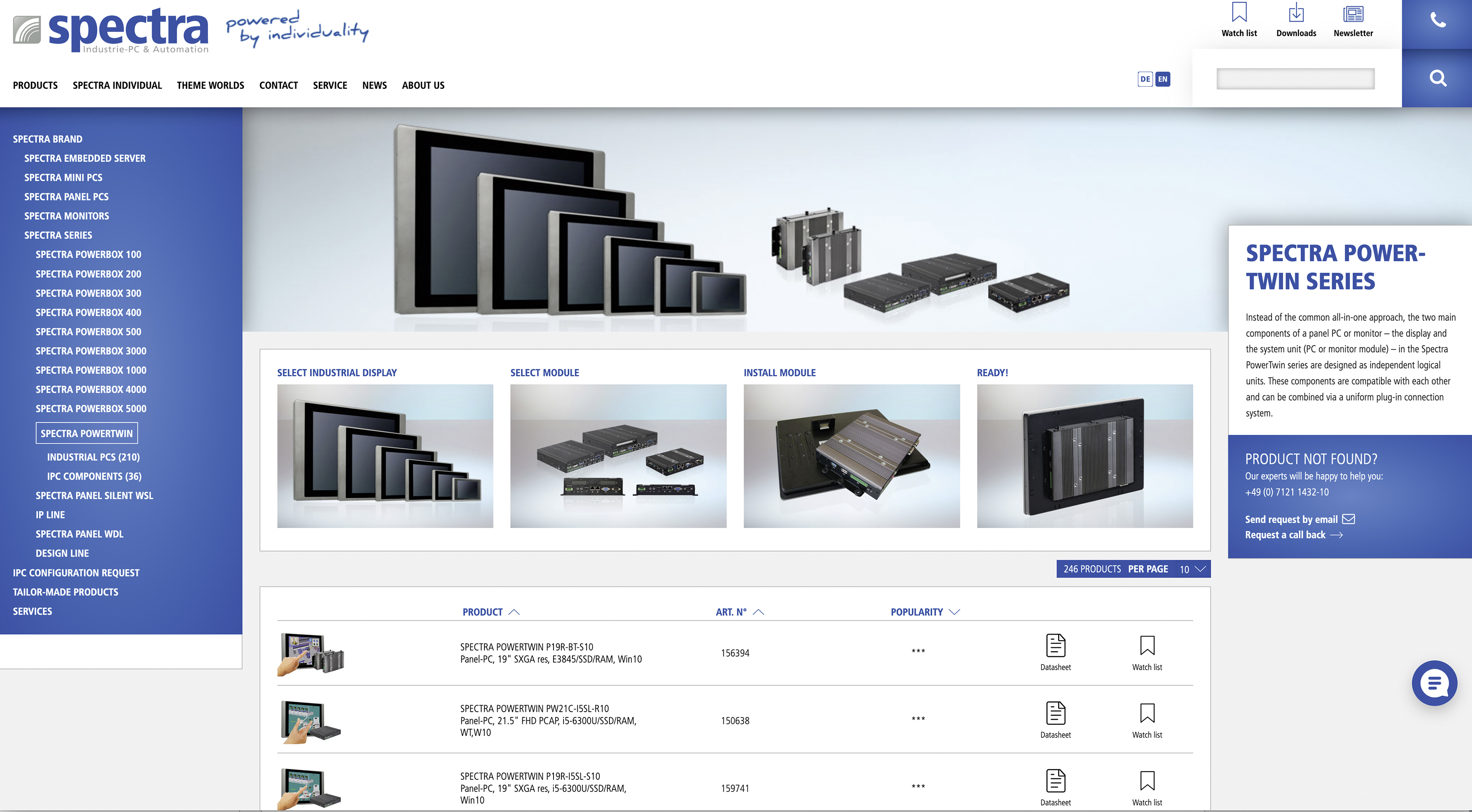Click article number 159741
The height and width of the screenshot is (812, 1472).
click(x=735, y=789)
